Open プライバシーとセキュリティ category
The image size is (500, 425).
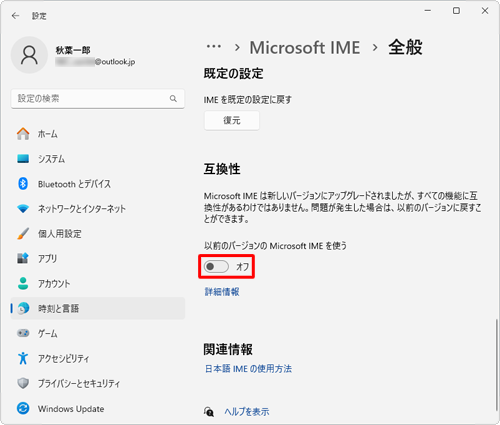pos(98,383)
